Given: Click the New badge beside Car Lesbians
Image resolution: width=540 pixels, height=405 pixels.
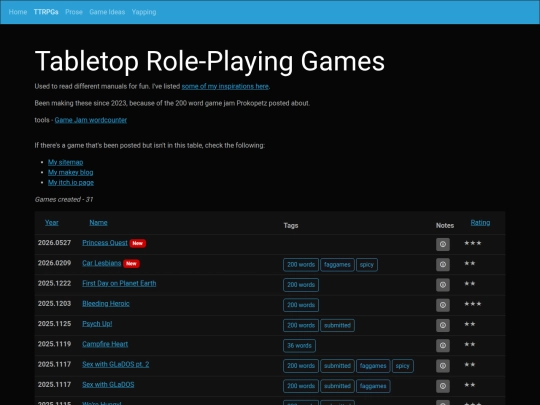Looking at the screenshot, I should pyautogui.click(x=131, y=264).
